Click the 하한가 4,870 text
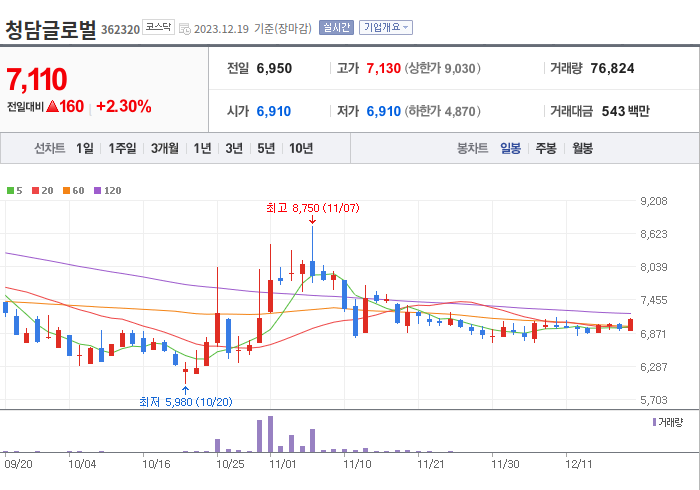This screenshot has height=490, width=700. 443,111
